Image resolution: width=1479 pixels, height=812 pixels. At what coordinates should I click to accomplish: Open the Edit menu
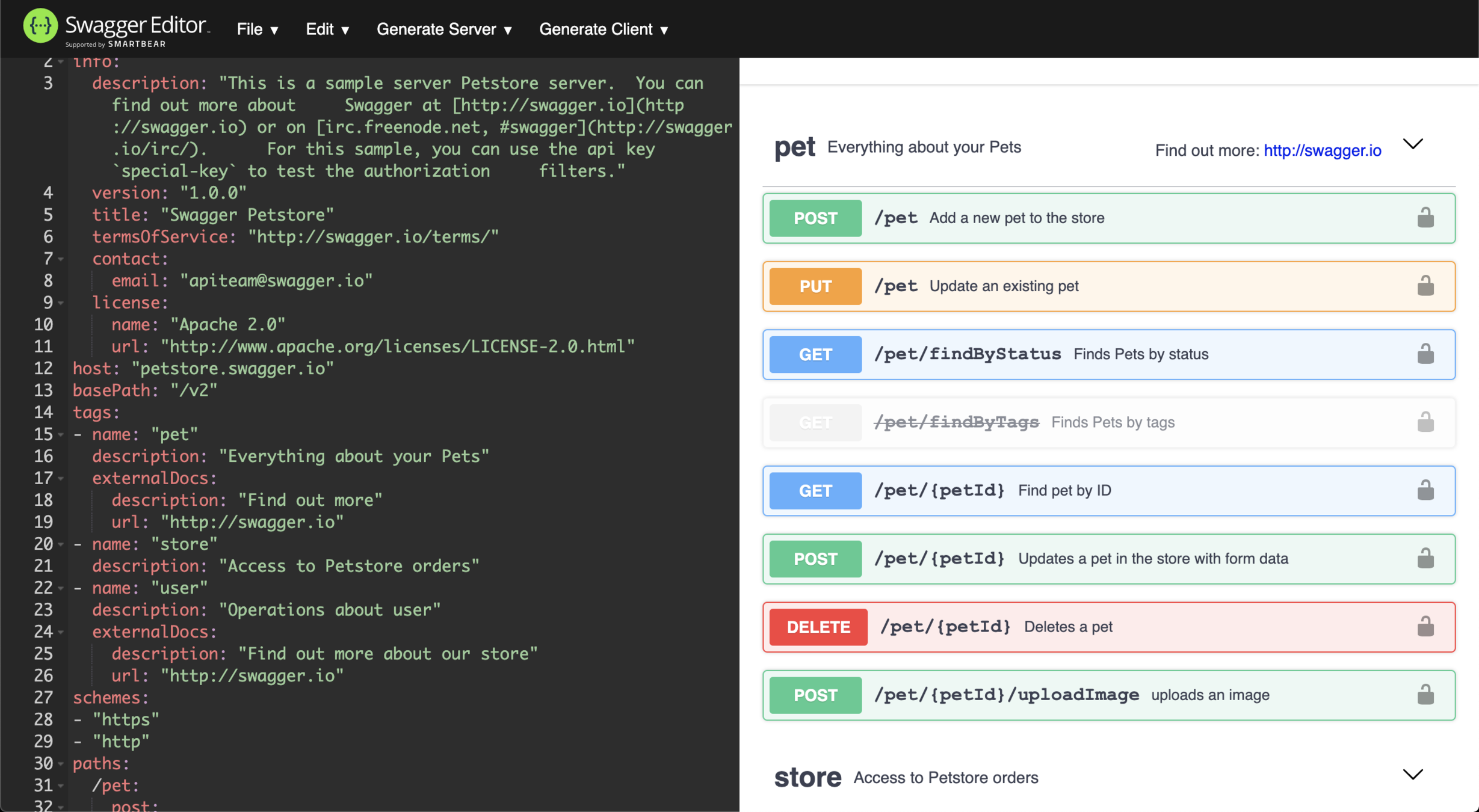[327, 29]
